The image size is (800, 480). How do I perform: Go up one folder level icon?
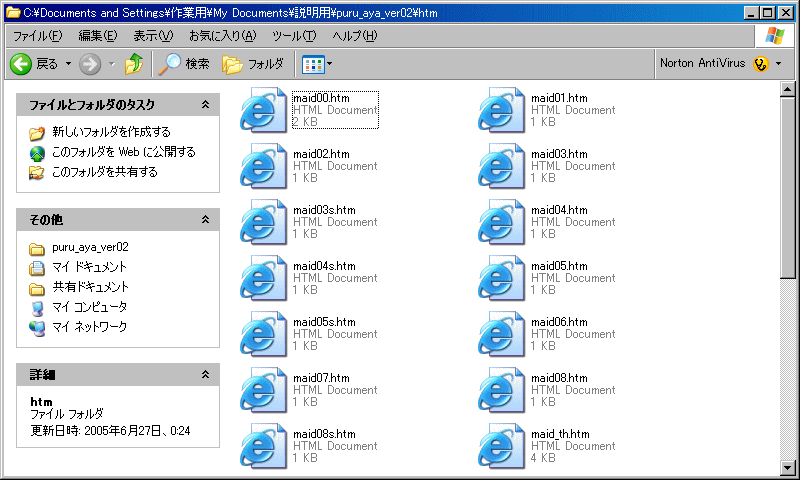134,64
